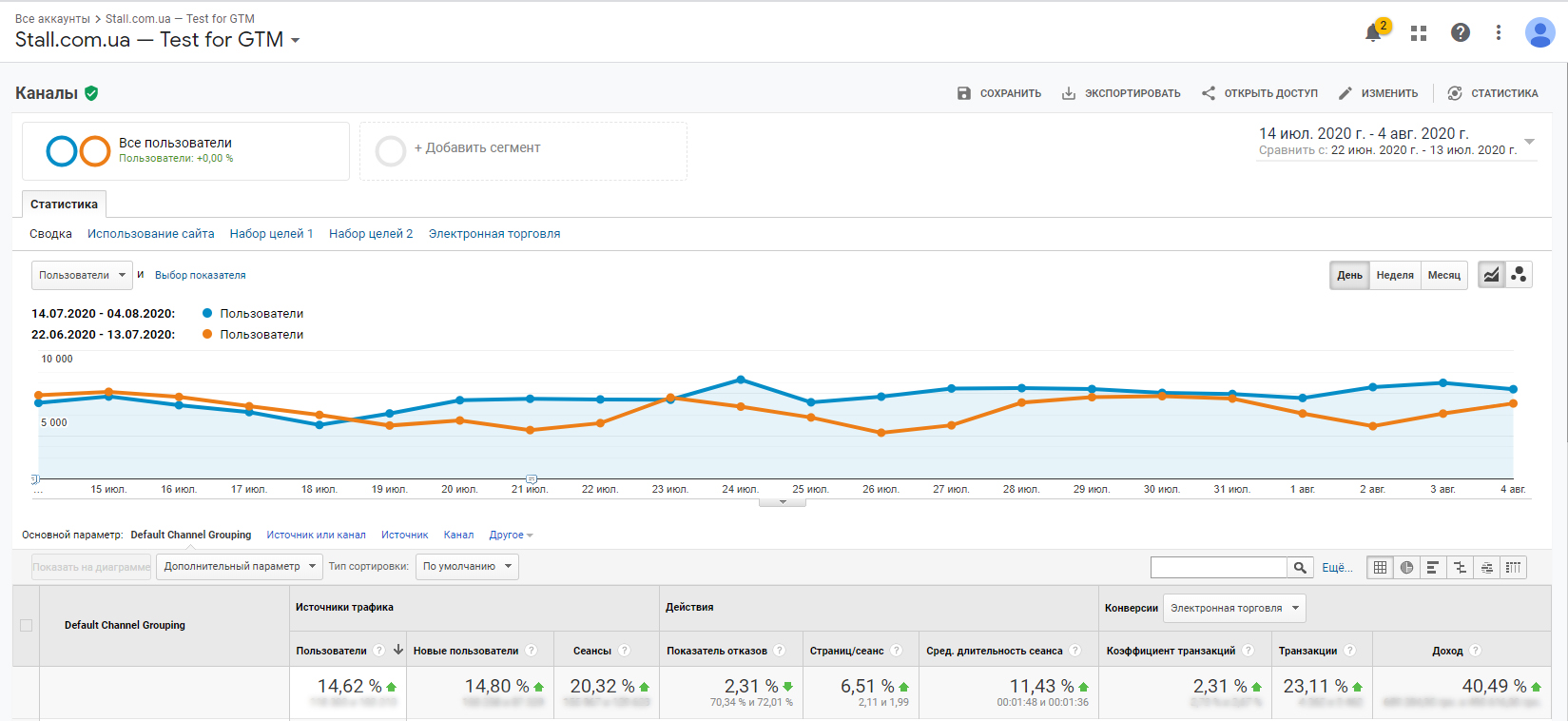
Task: Click the ЭКСПОРТИРОВАТЬ button
Action: tap(1121, 93)
